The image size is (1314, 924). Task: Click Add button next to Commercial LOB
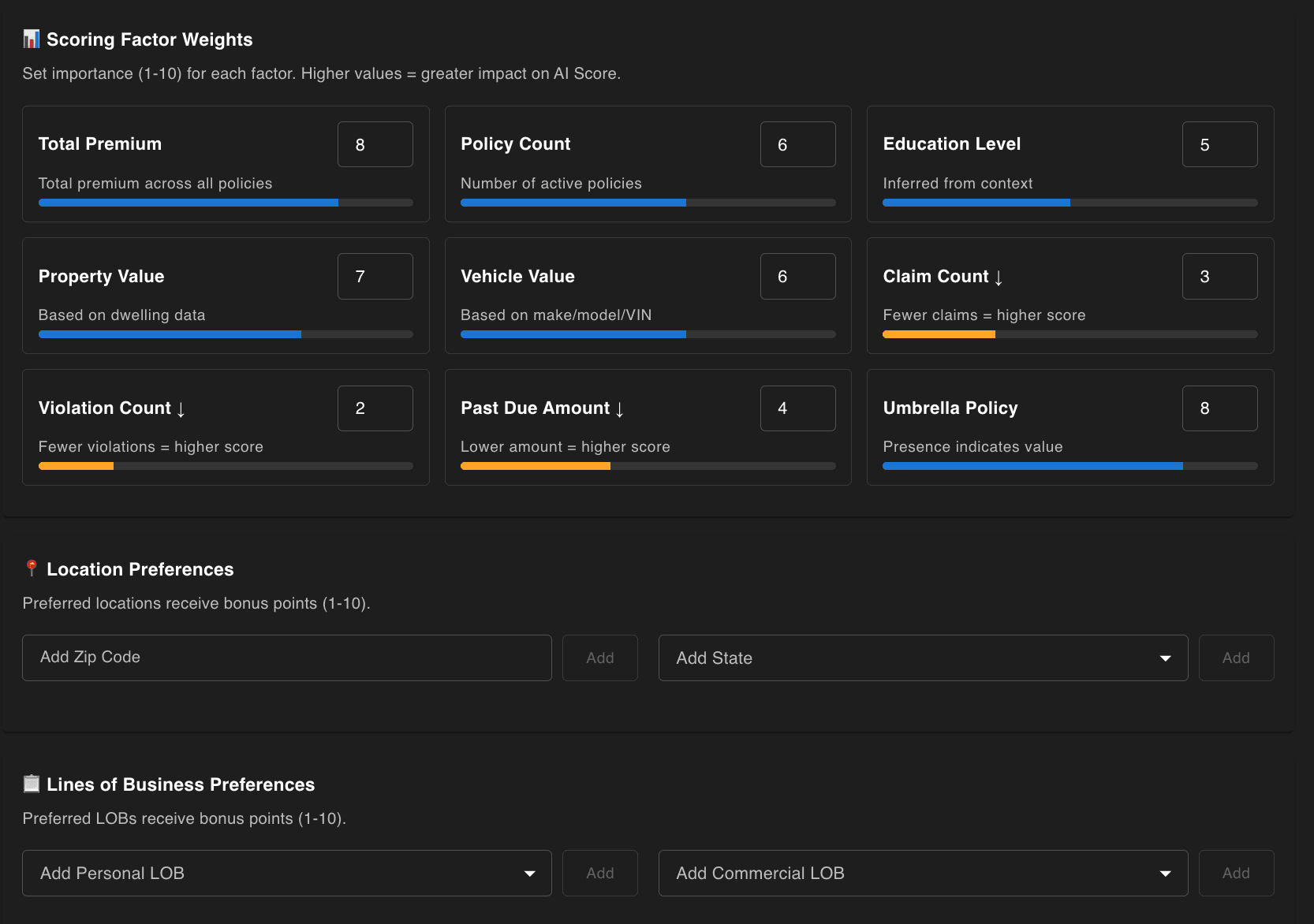click(1236, 873)
